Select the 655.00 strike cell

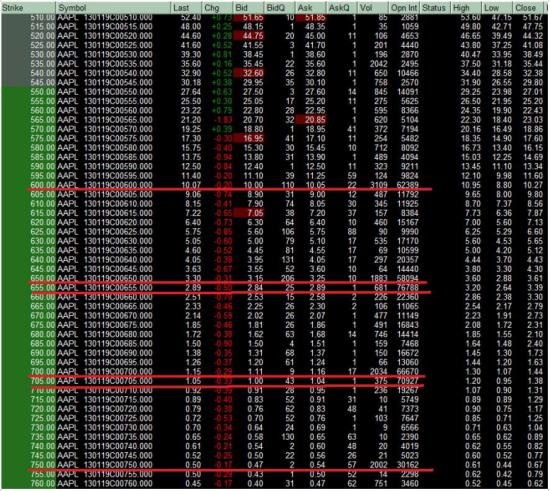[x=42, y=288]
